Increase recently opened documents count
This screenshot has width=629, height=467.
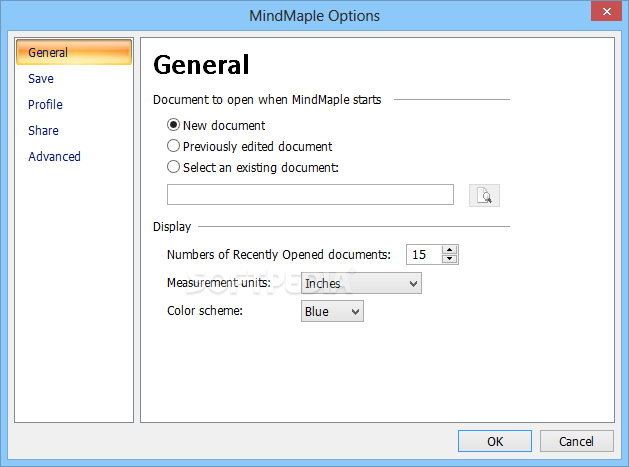[450, 250]
